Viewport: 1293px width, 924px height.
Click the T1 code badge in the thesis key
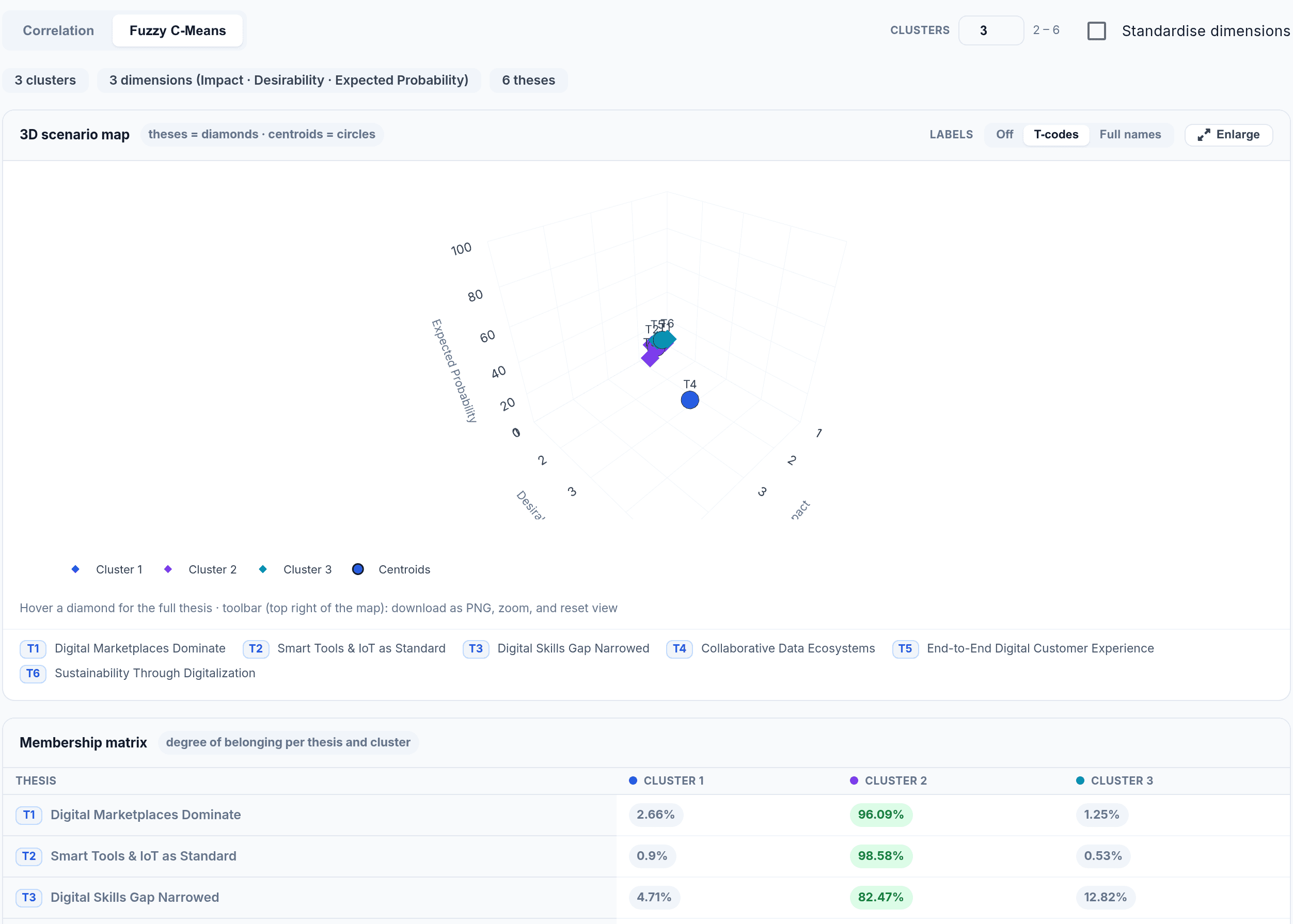click(x=33, y=649)
